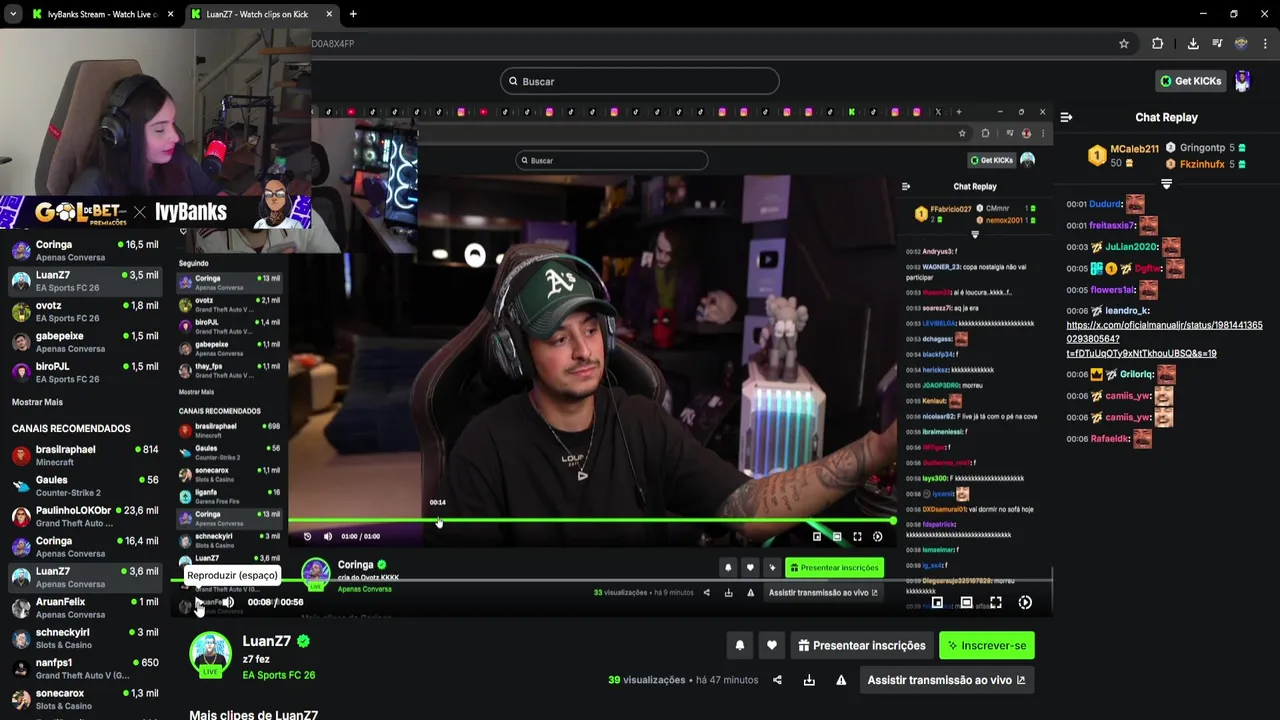The width and height of the screenshot is (1280, 720).
Task: Click the Mais clipes de LuanZ7 heading
Action: [254, 715]
